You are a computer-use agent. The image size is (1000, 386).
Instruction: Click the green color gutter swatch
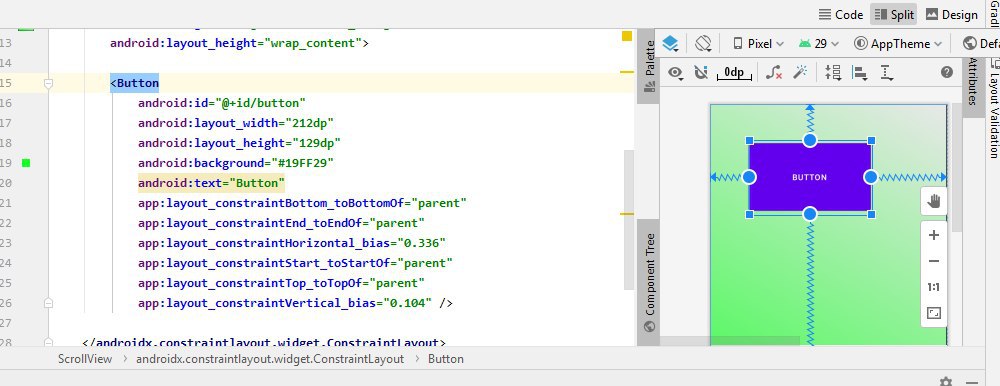[x=26, y=163]
